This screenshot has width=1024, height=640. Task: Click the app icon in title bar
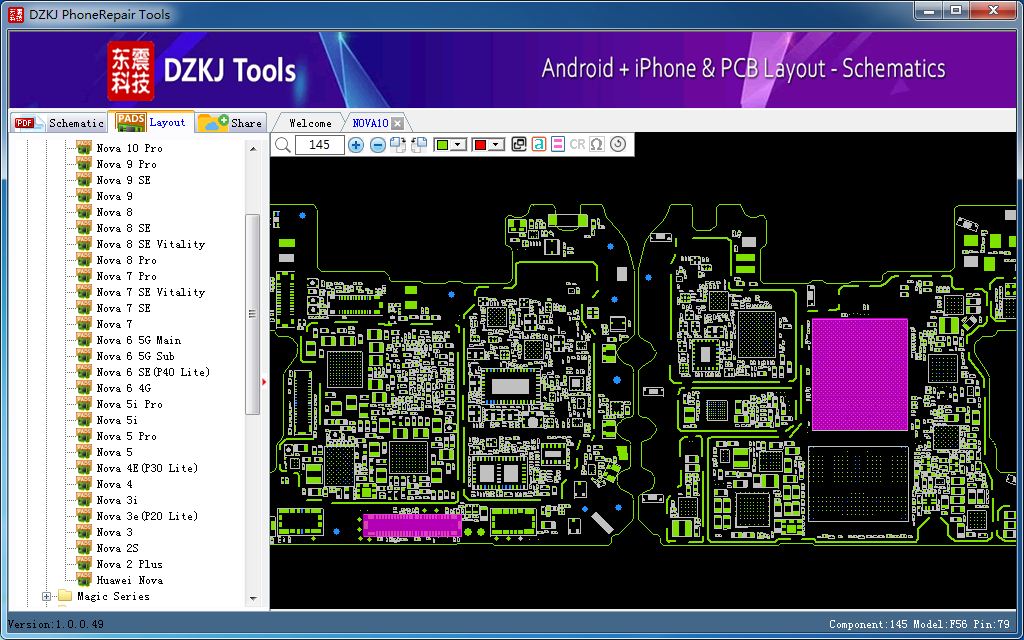[16, 13]
